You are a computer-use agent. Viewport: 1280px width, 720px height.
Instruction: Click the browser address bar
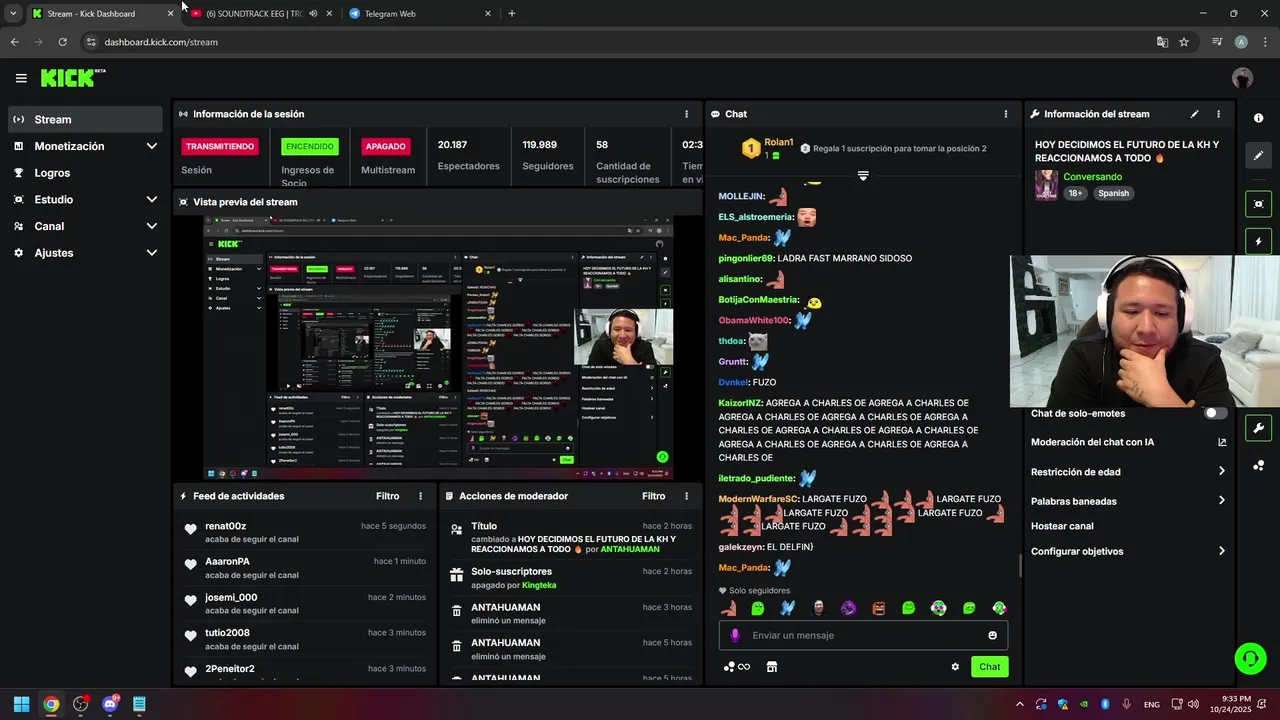[x=620, y=42]
